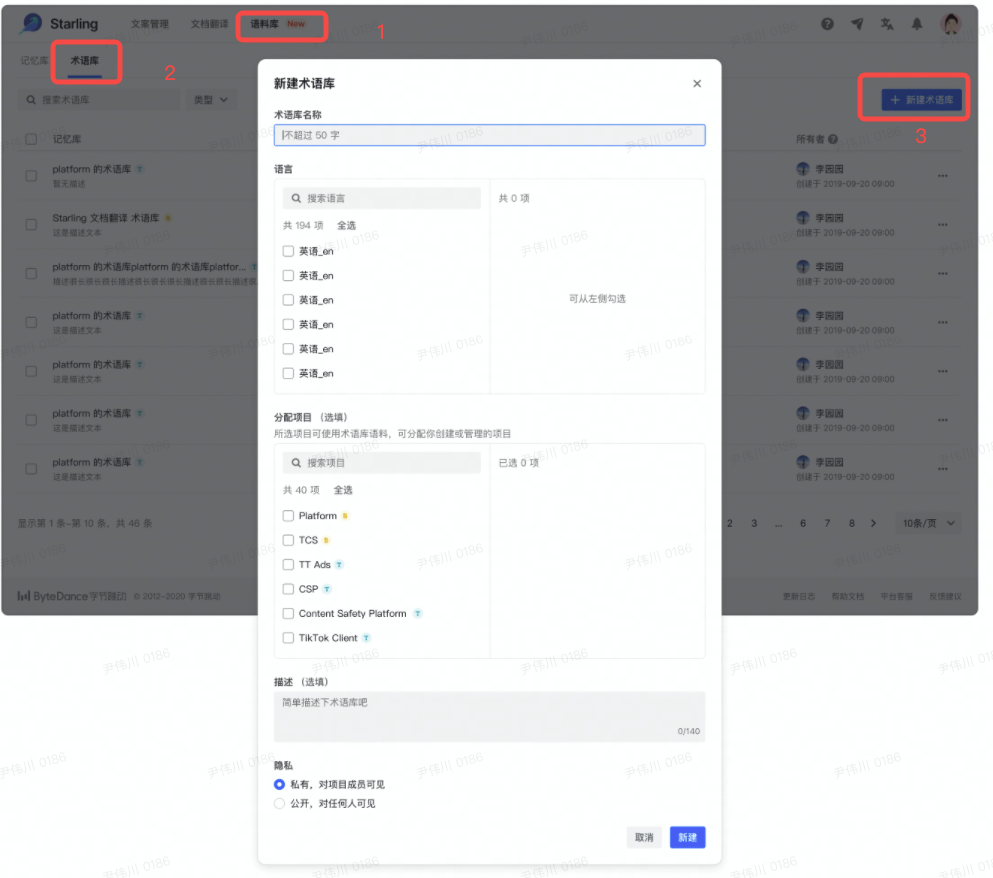Open the 文档翻译 menu item
Screen dimensions: 993x878
click(x=209, y=24)
